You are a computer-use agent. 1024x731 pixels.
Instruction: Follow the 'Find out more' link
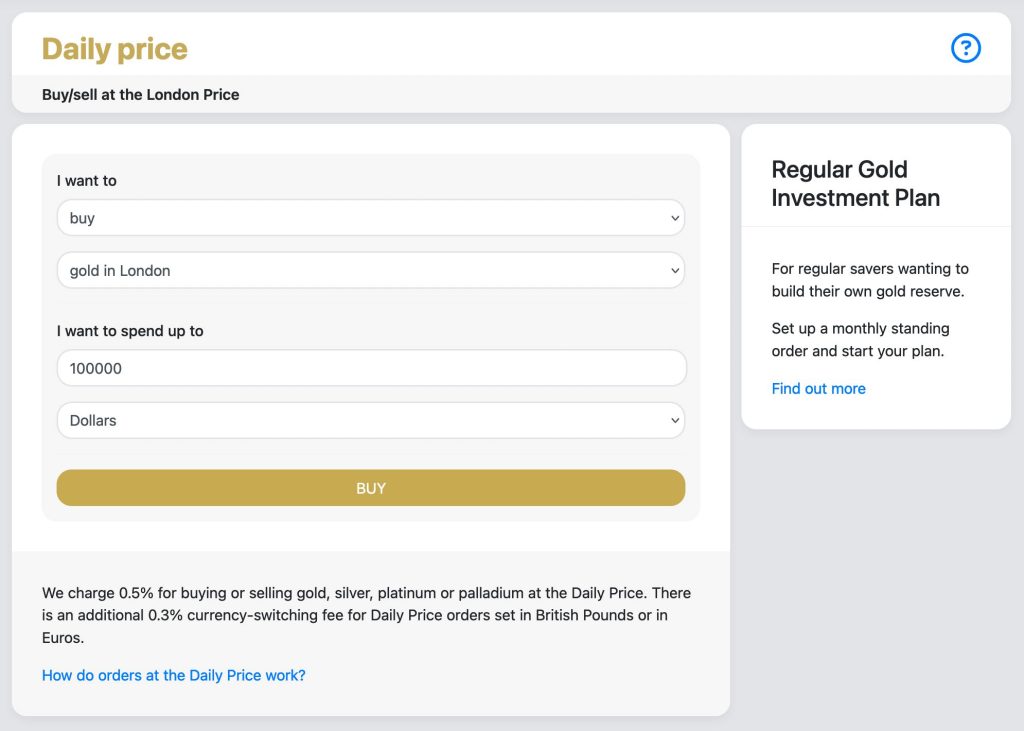point(818,389)
